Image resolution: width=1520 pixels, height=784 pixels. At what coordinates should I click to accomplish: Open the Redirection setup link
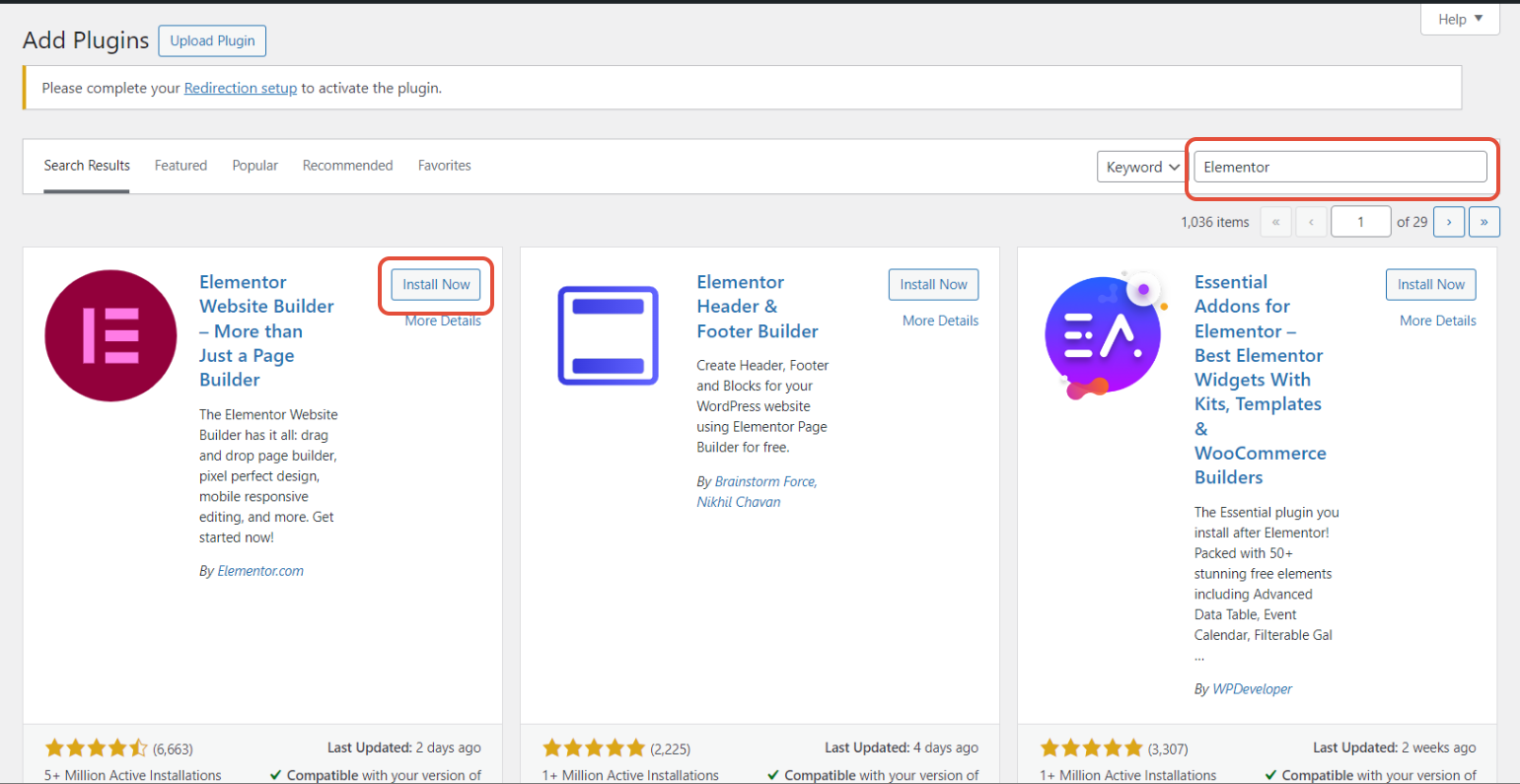pos(240,88)
